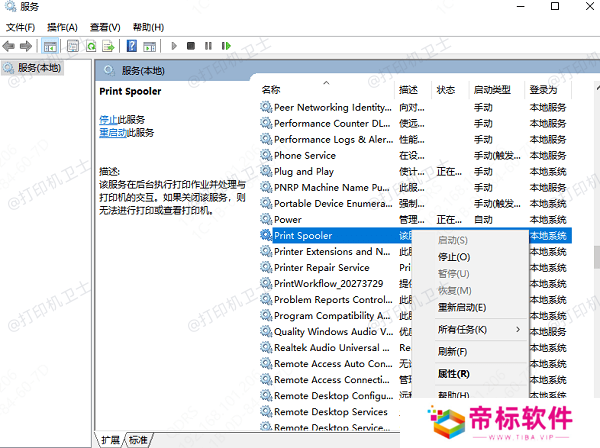
Task: Click the Back arrow in toolbar
Action: pos(11,46)
